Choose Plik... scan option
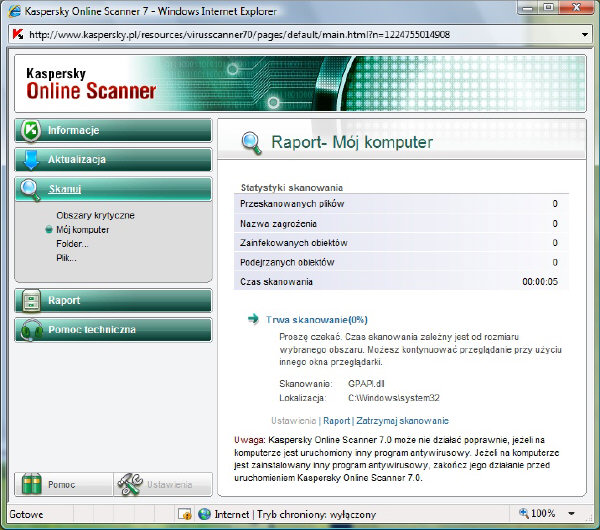The height and width of the screenshot is (530, 600). pyautogui.click(x=66, y=258)
